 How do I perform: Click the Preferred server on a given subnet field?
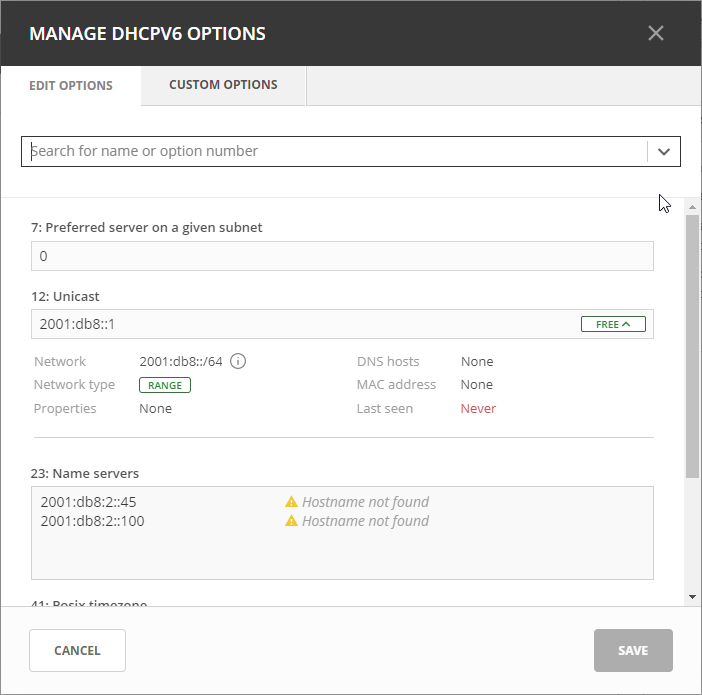[342, 256]
